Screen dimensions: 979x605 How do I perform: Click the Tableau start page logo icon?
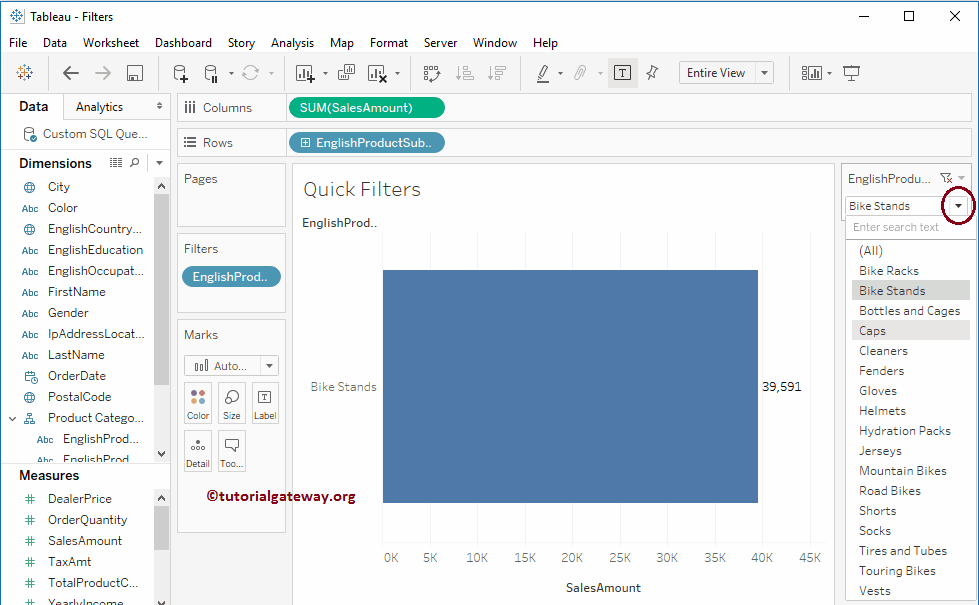point(25,72)
